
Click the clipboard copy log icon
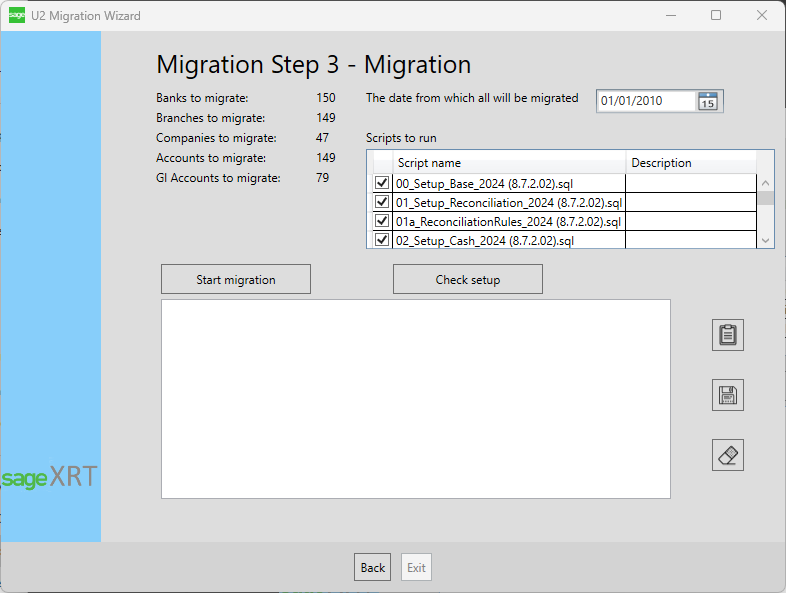pos(727,335)
